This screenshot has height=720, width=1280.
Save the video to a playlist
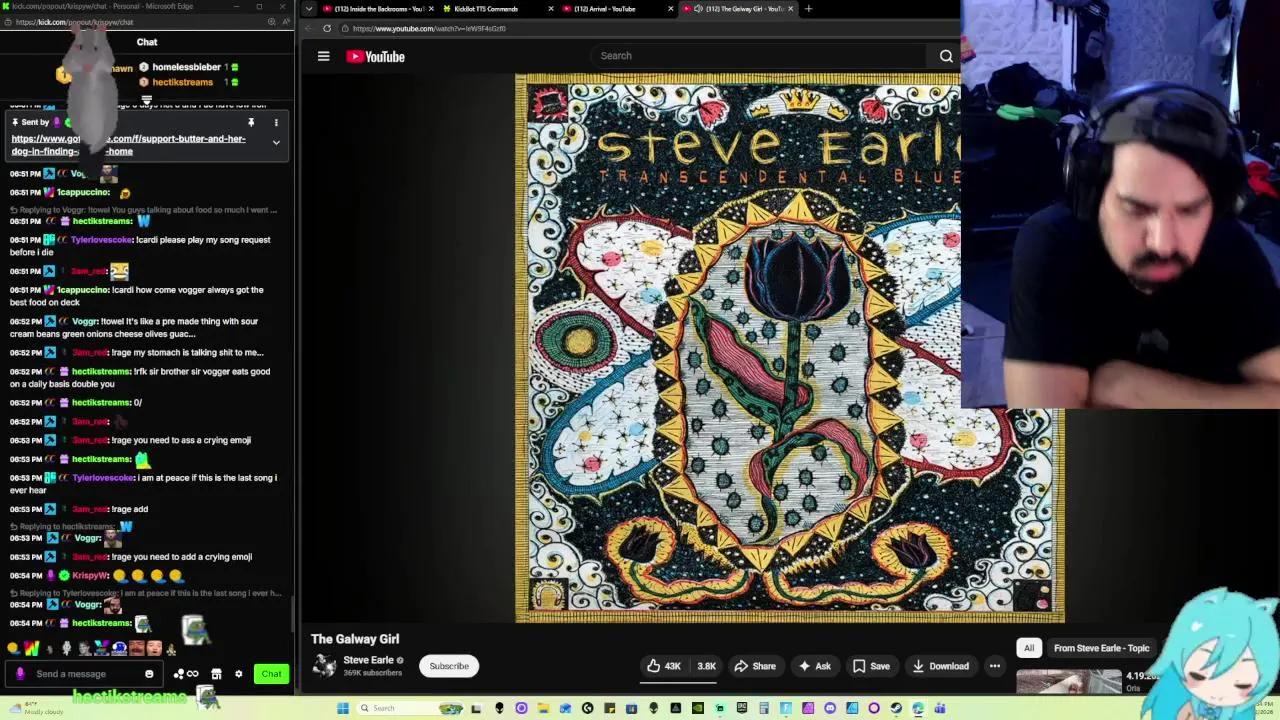coord(871,666)
